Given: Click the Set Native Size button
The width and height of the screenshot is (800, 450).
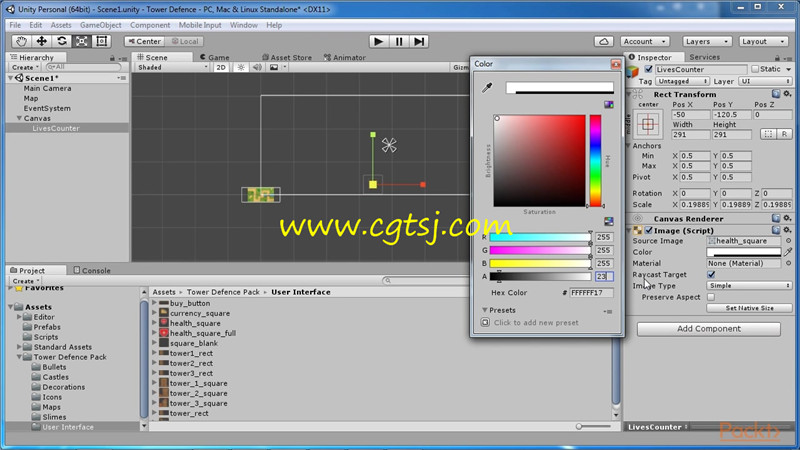Looking at the screenshot, I should pos(749,308).
